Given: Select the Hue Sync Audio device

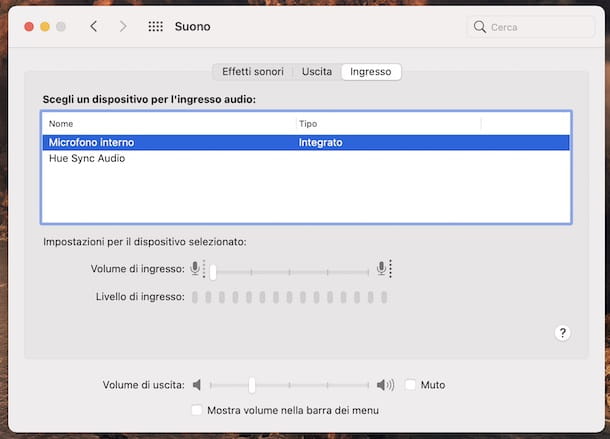Looking at the screenshot, I should click(306, 158).
